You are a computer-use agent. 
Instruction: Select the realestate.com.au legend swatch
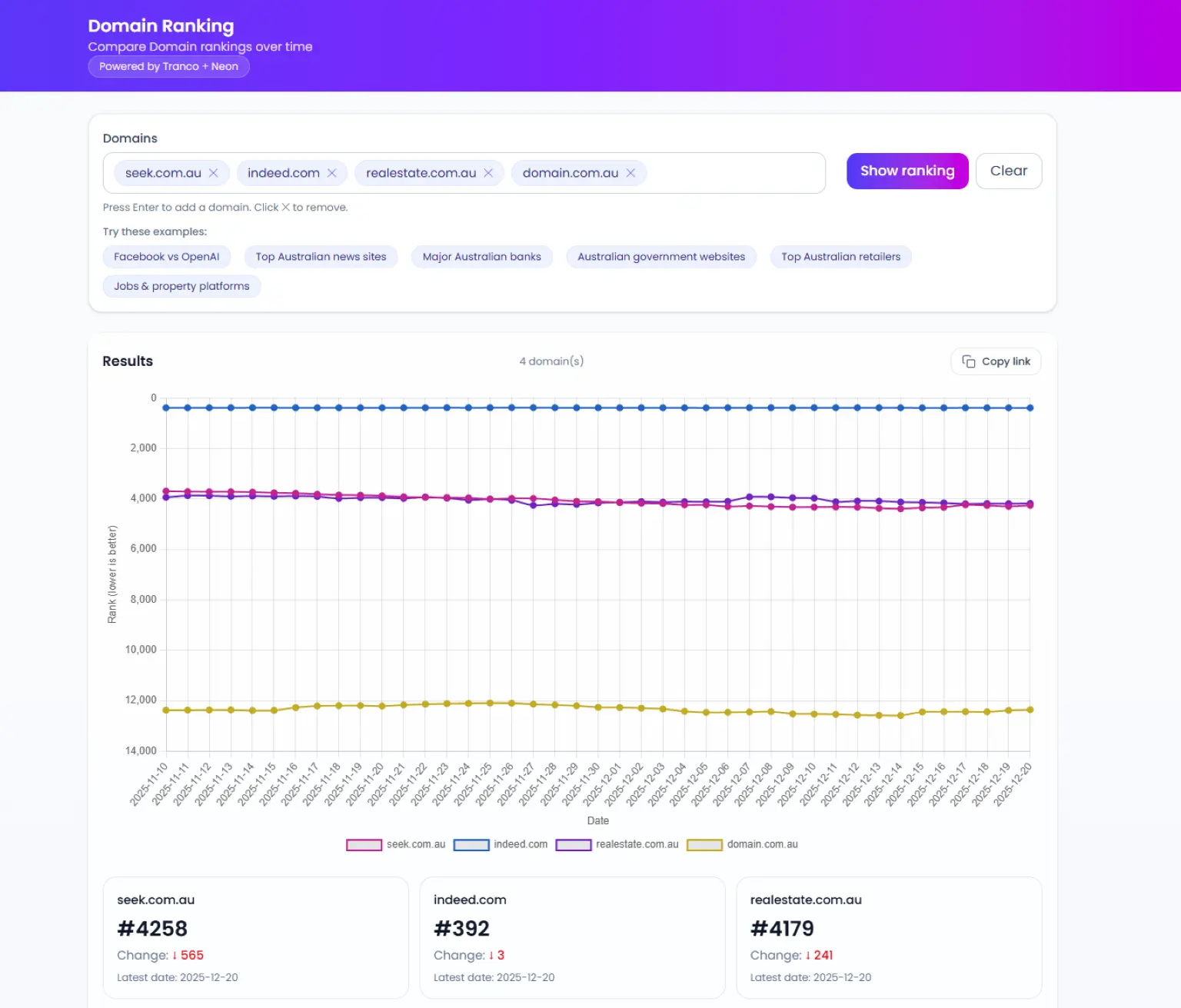(573, 844)
